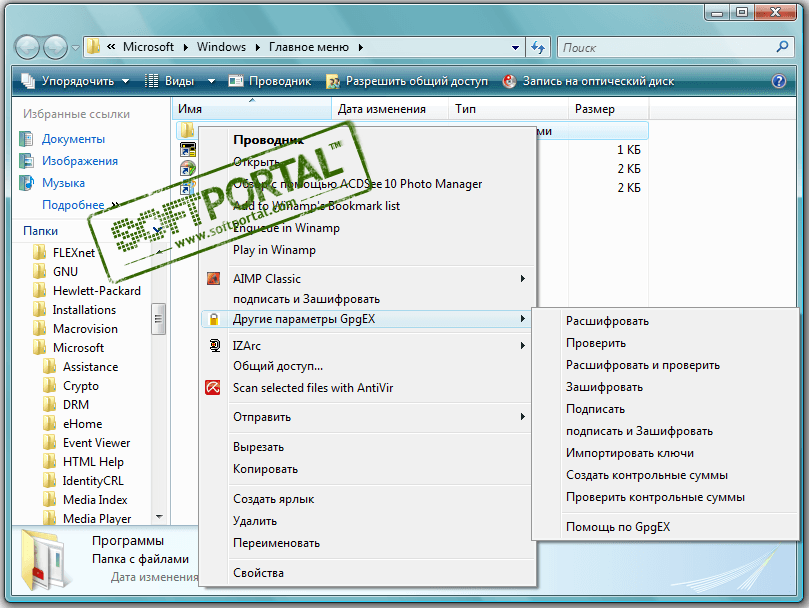
Task: Click the GpgEX padlock icon
Action: tap(214, 319)
